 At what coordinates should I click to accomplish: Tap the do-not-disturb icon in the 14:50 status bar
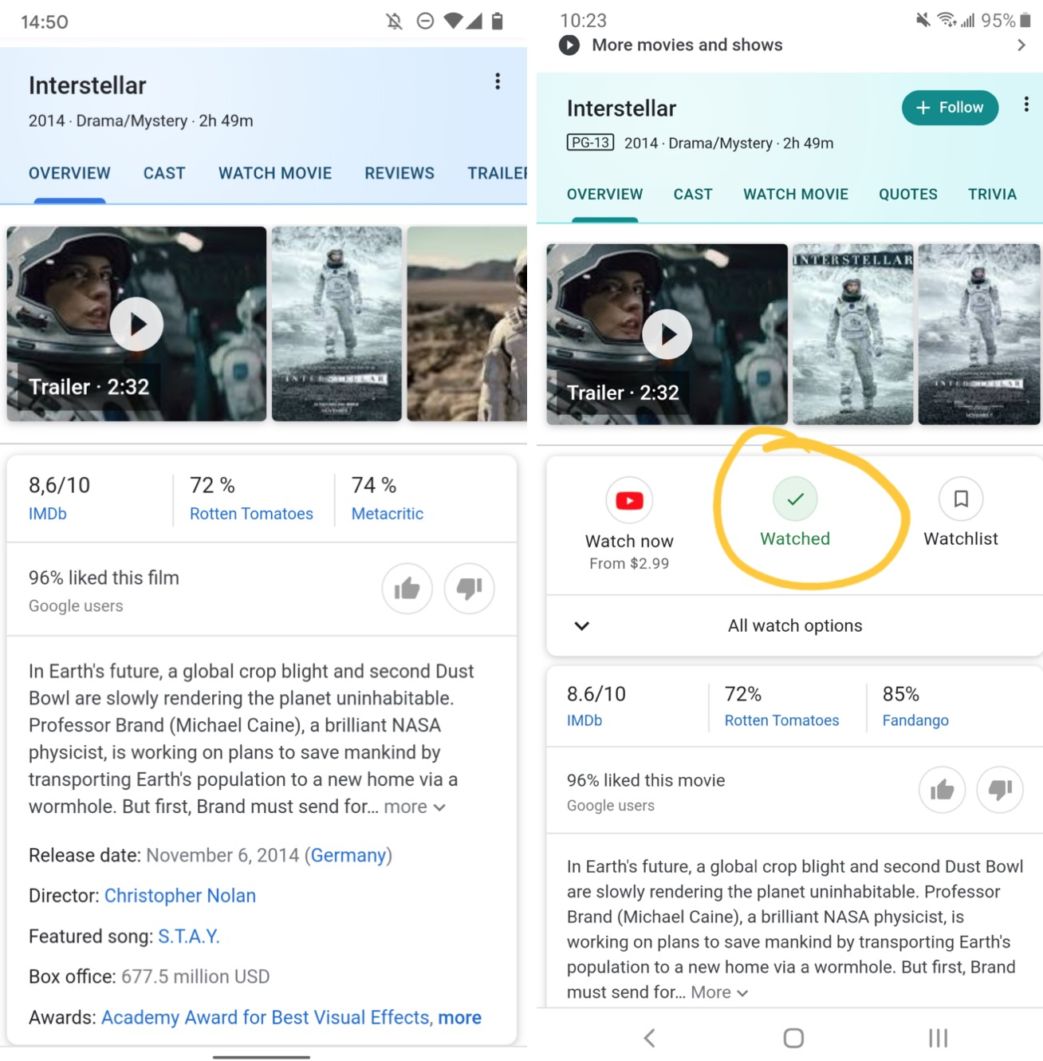pyautogui.click(x=425, y=22)
